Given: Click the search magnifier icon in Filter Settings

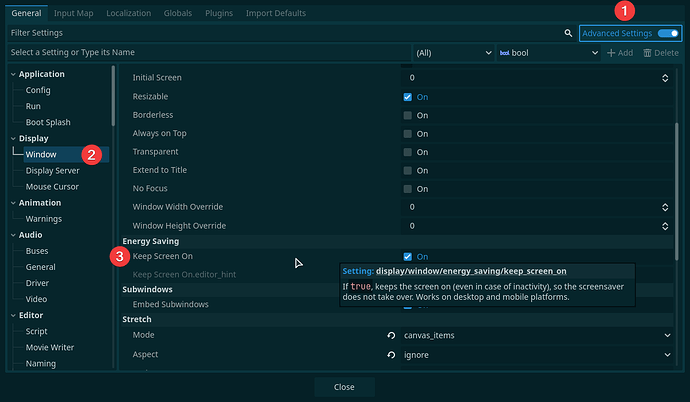Looking at the screenshot, I should (568, 33).
